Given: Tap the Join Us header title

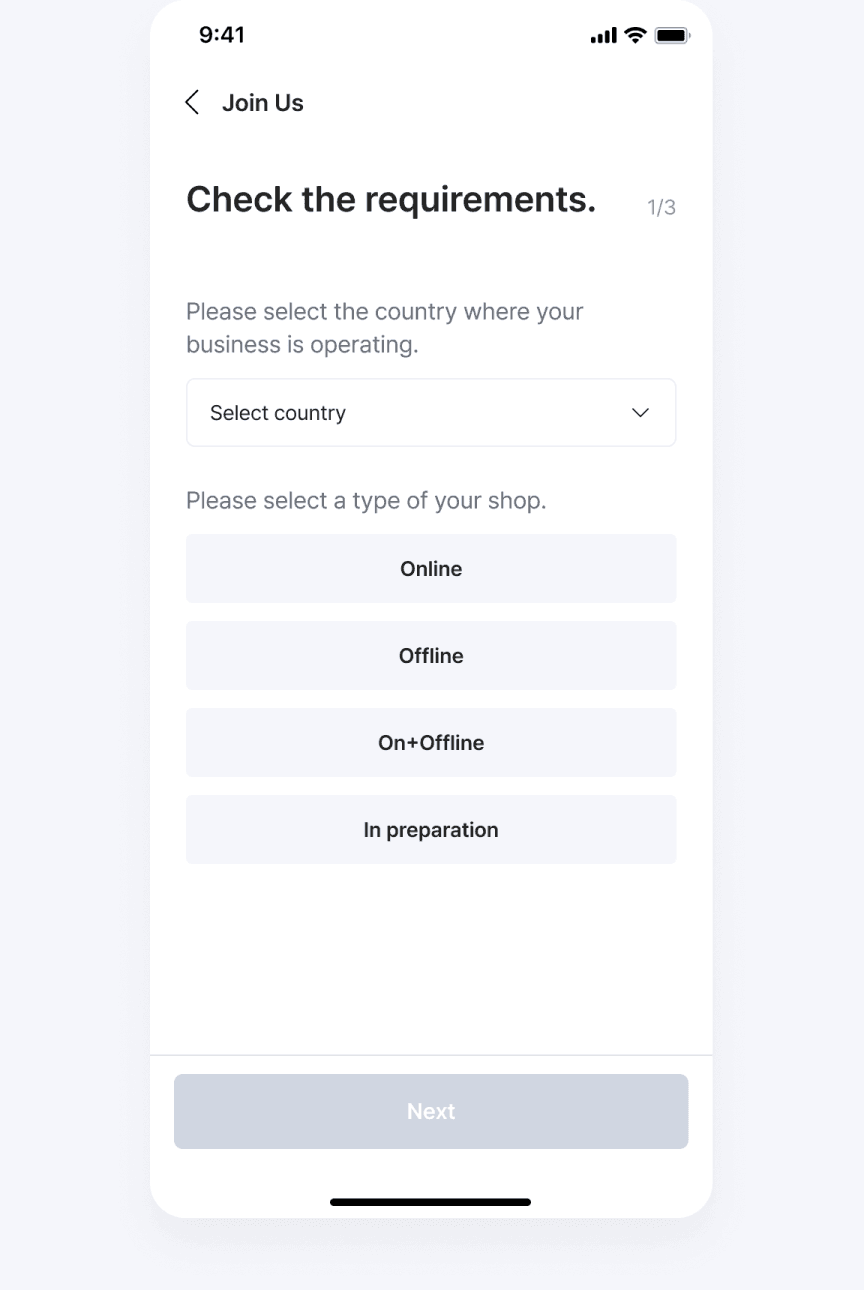Looking at the screenshot, I should pyautogui.click(x=263, y=103).
